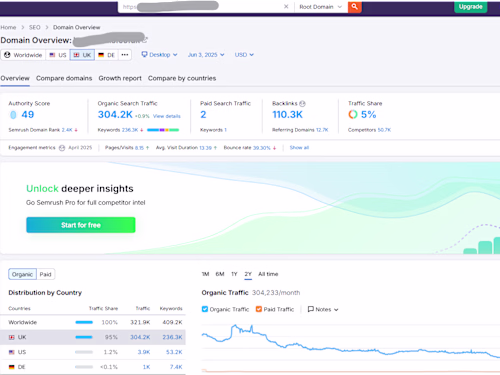Image resolution: width=500 pixels, height=375 pixels.
Task: Click the Authority Score badge icon
Action: pyautogui.click(x=13, y=115)
